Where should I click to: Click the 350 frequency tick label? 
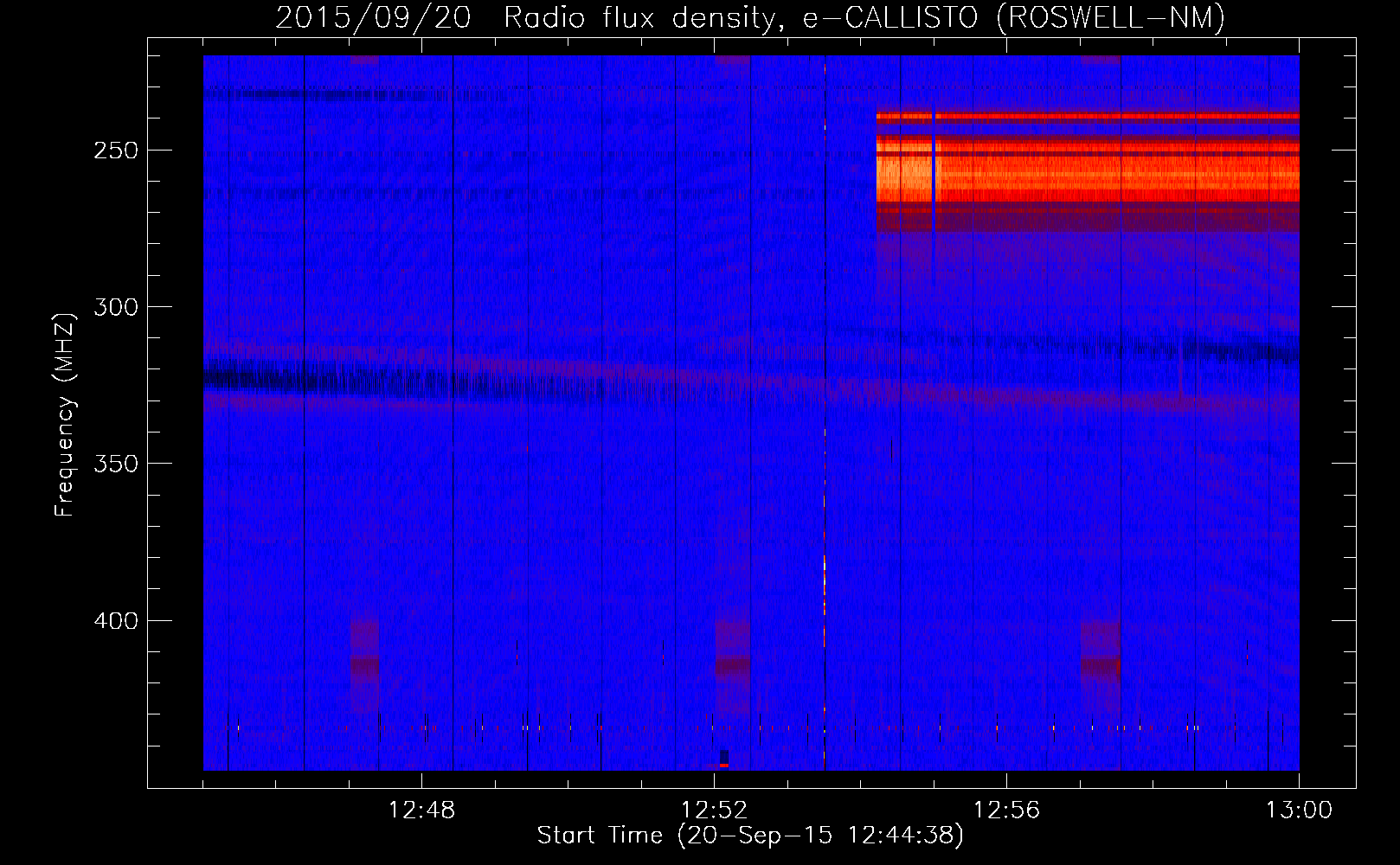[x=116, y=464]
